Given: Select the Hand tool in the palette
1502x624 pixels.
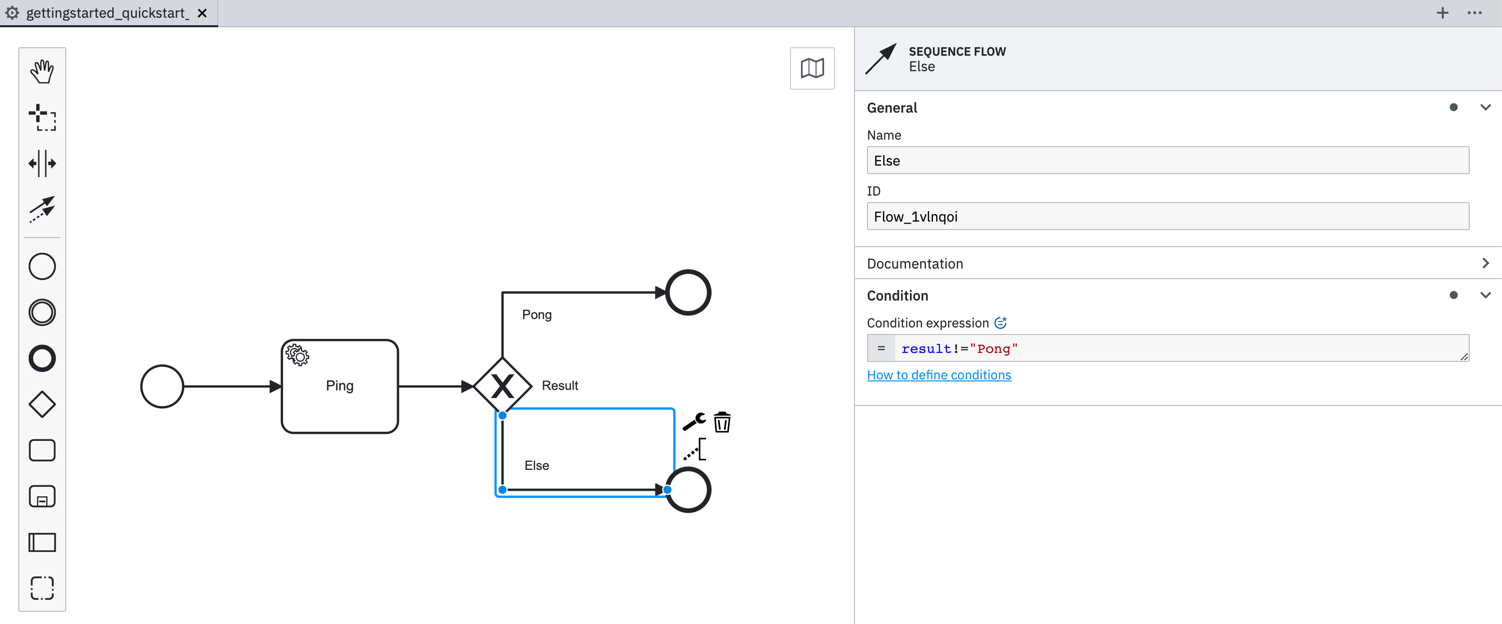Looking at the screenshot, I should pyautogui.click(x=42, y=71).
